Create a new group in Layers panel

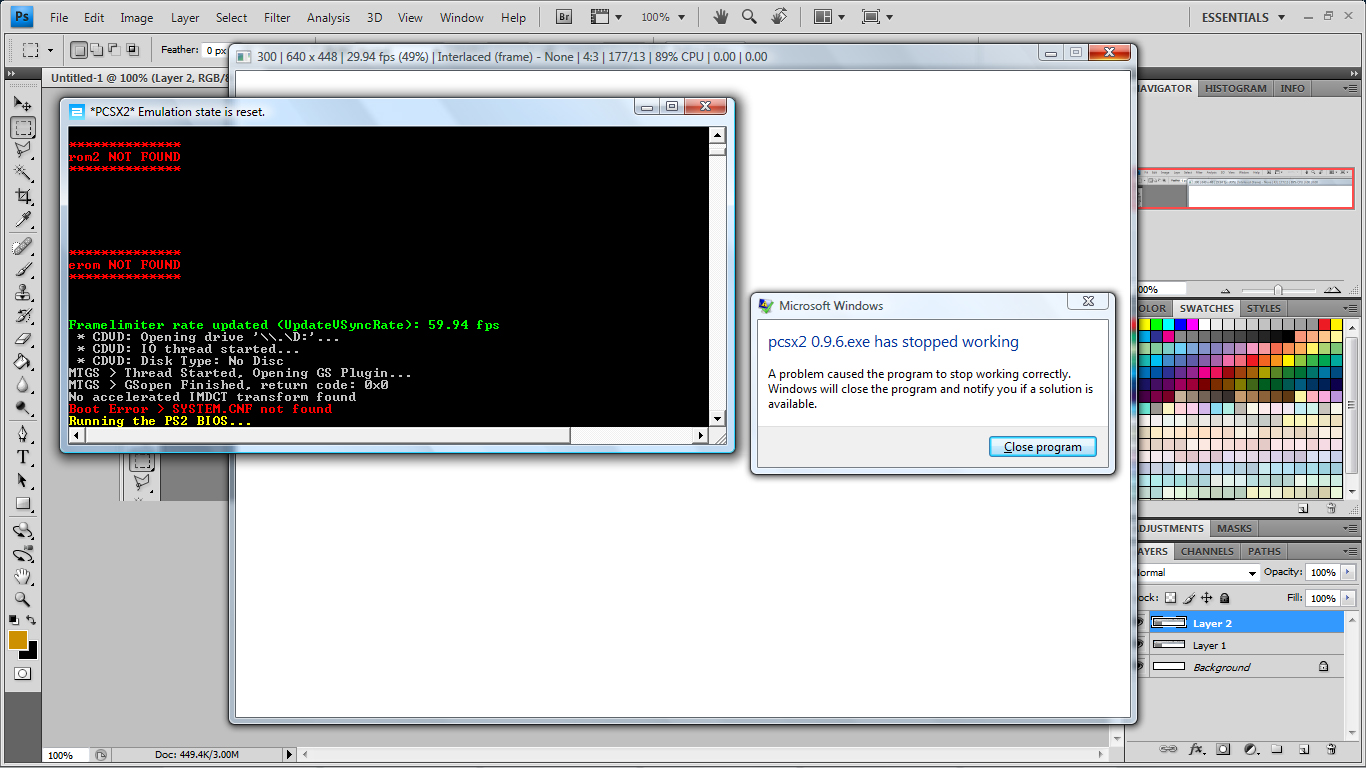[1277, 748]
